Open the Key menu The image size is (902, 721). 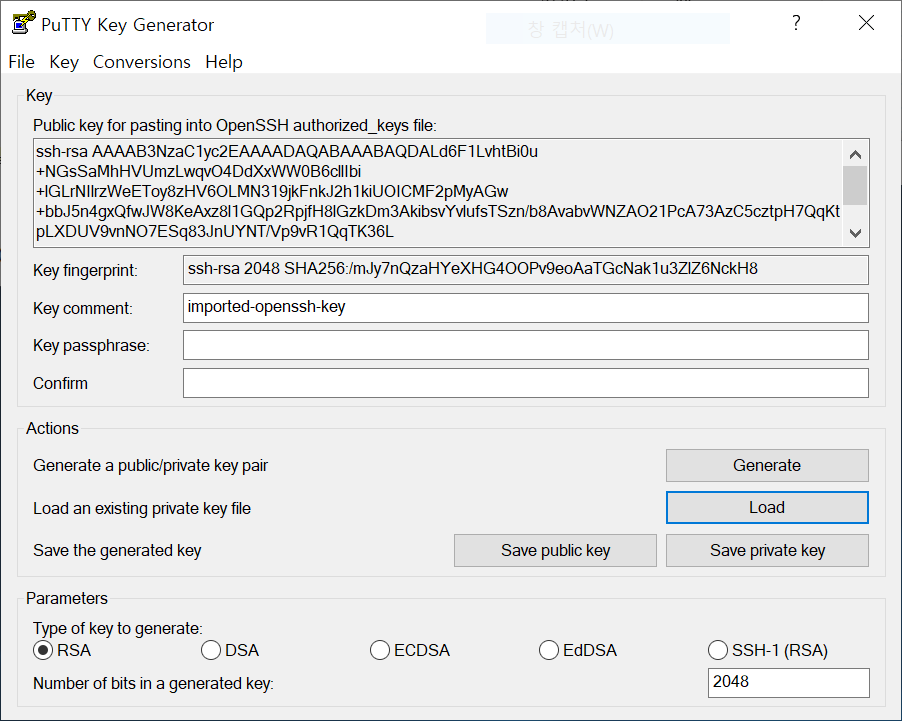click(x=64, y=62)
